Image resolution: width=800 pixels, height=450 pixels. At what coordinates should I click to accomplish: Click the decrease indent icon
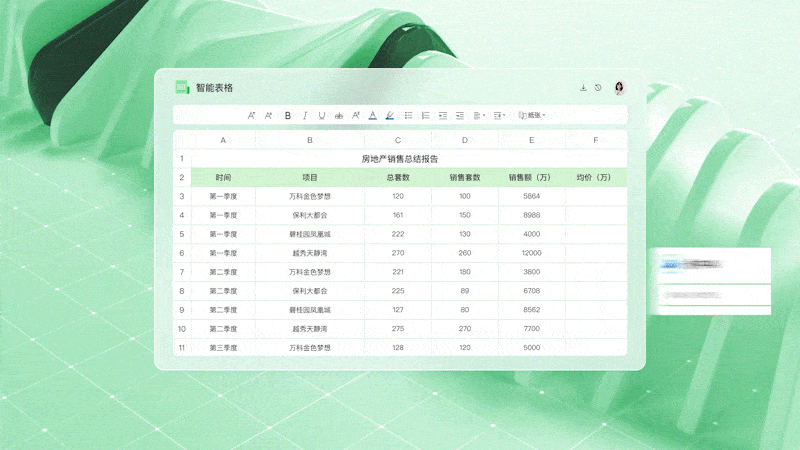tap(443, 116)
